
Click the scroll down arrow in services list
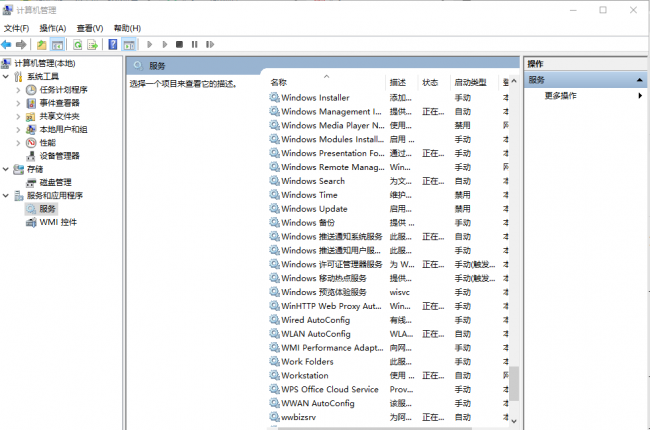[x=514, y=421]
